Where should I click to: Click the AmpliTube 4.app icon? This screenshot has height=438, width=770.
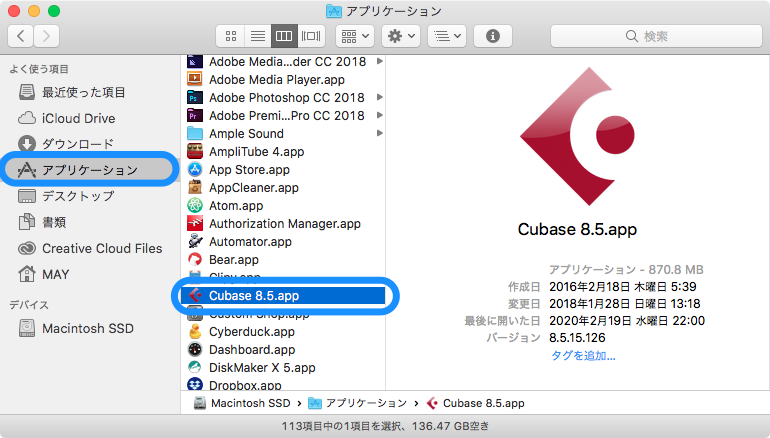[x=195, y=152]
